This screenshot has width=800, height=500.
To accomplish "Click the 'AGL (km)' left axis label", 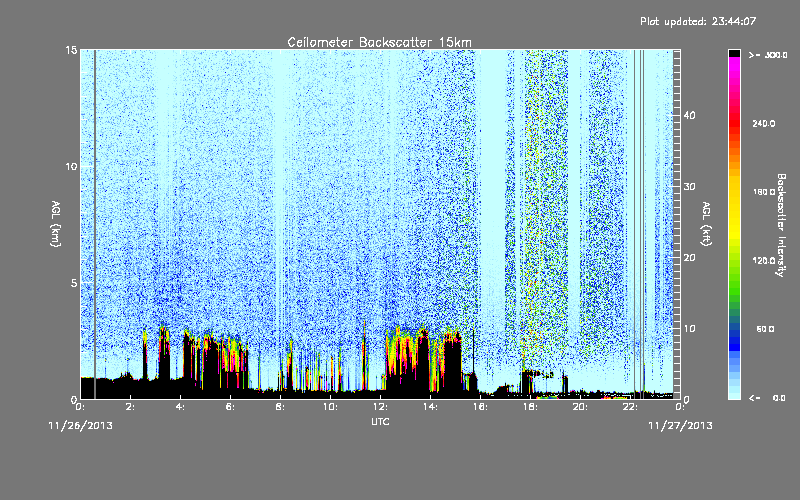I will click(x=56, y=224).
